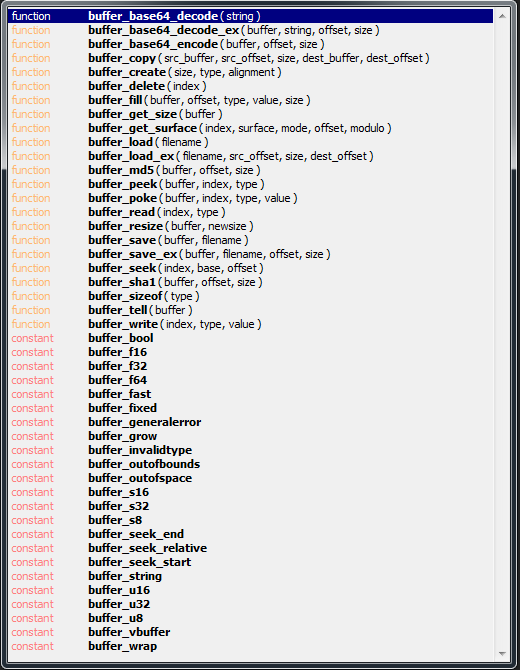Select buffer_base64_decode function entry
520x670 pixels.
[250, 16]
